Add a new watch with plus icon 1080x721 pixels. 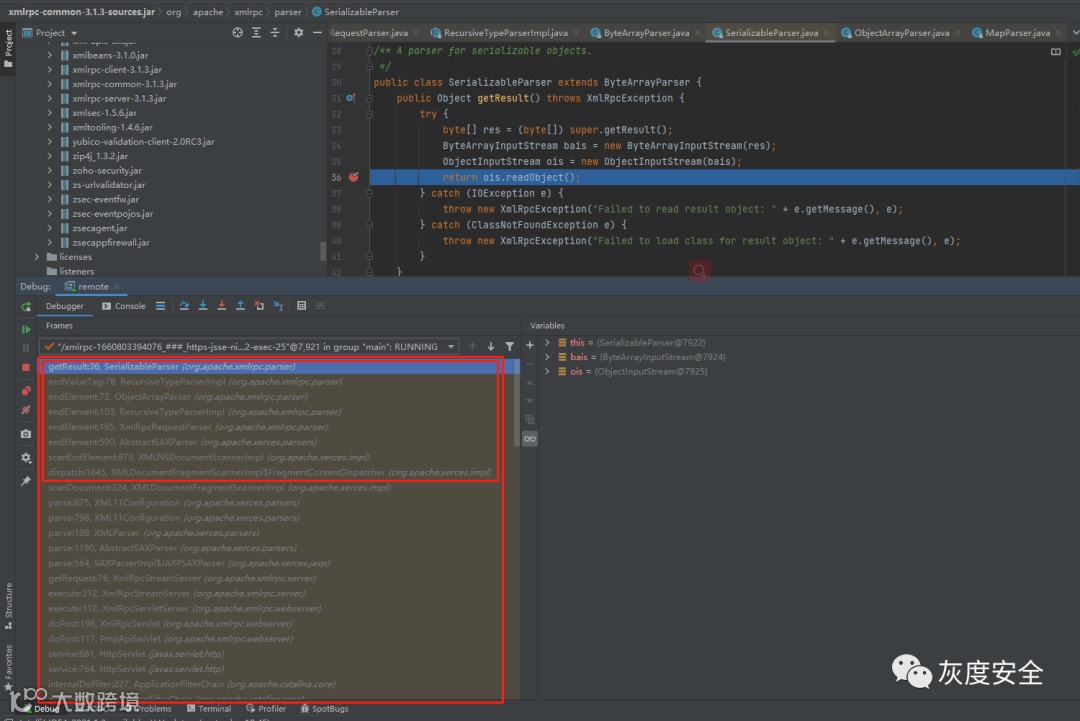coord(530,345)
